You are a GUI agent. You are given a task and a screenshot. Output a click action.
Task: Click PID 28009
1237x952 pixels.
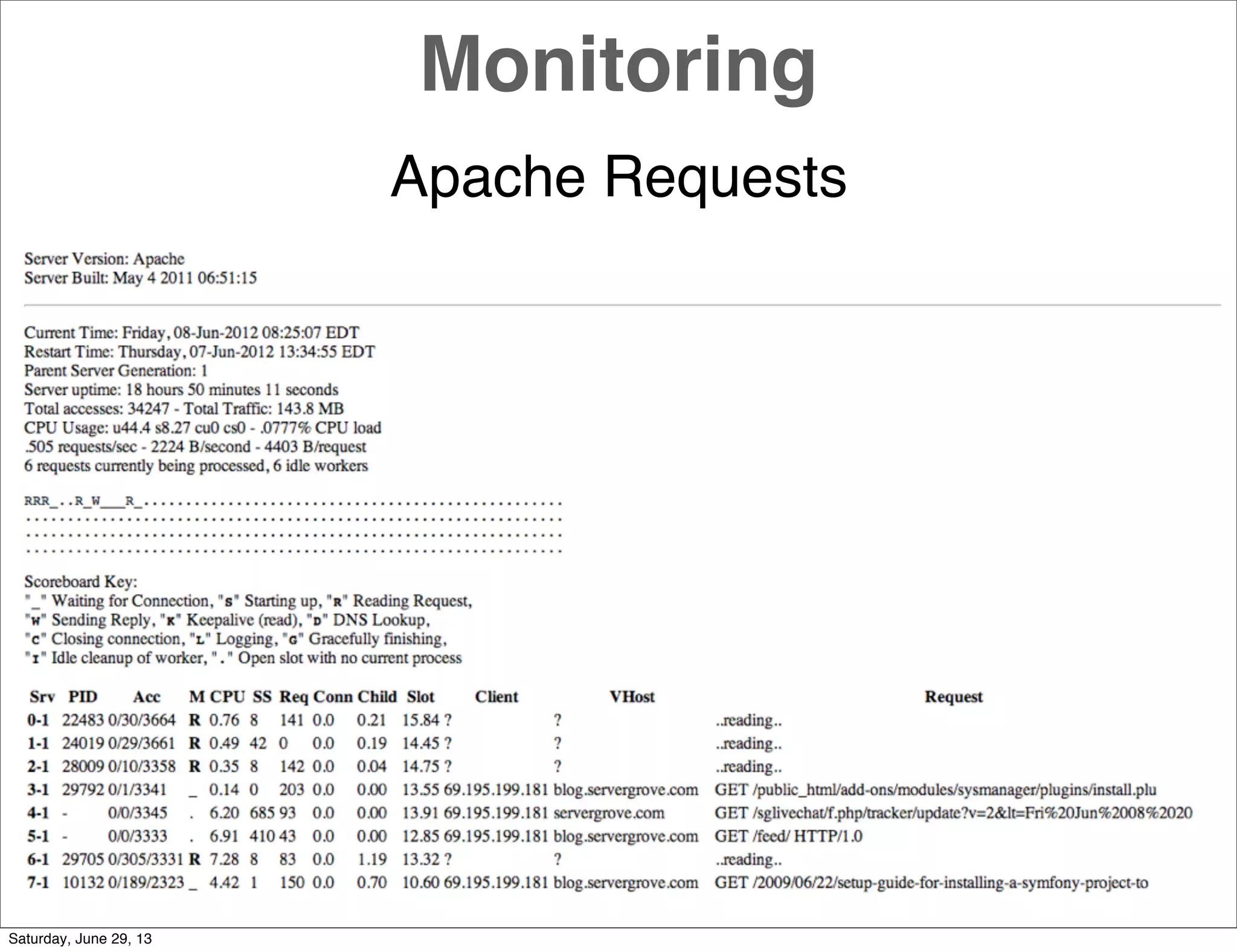(83, 767)
